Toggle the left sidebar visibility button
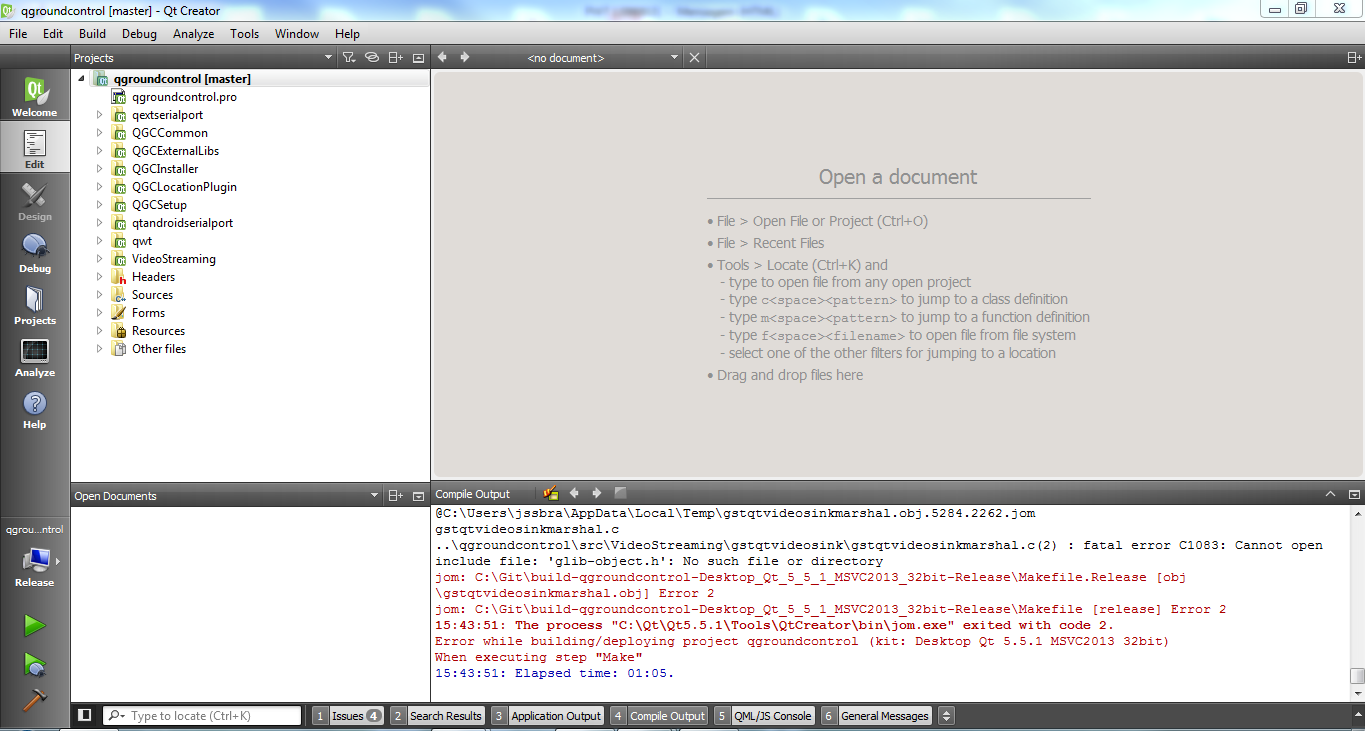This screenshot has width=1365, height=731. tap(85, 715)
